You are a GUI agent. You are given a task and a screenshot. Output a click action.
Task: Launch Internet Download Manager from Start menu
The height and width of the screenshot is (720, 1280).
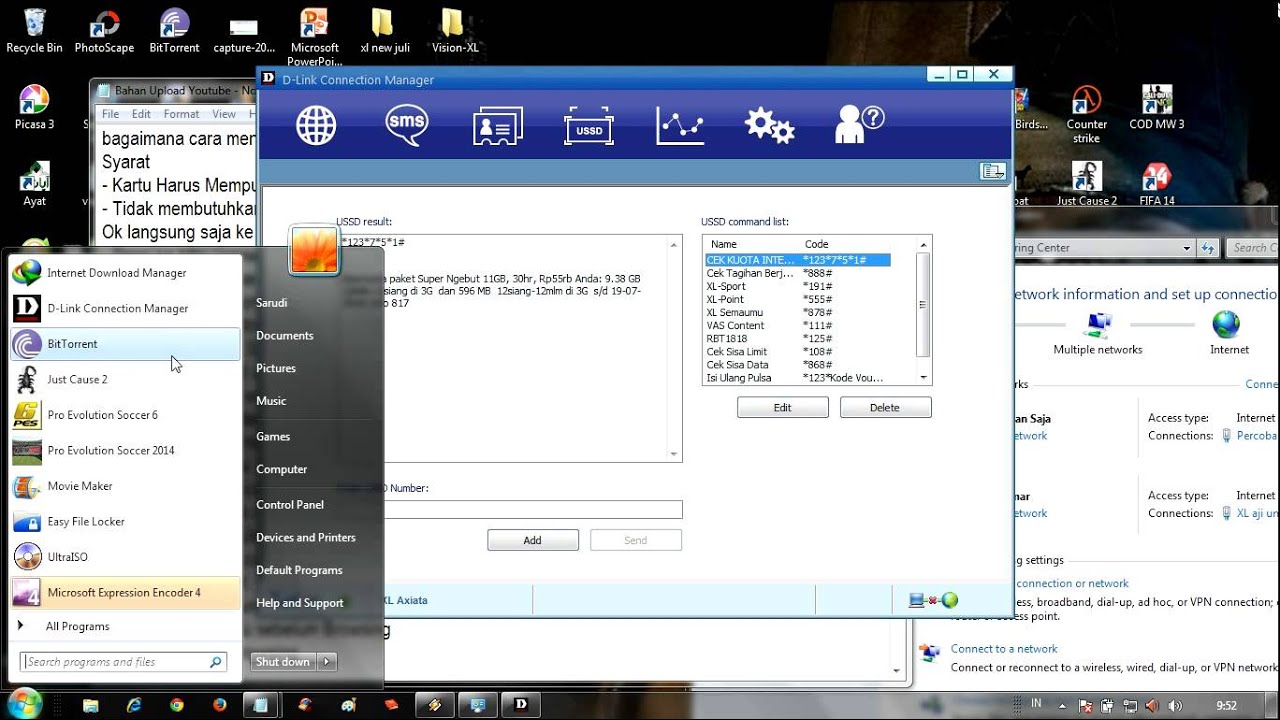coord(125,272)
